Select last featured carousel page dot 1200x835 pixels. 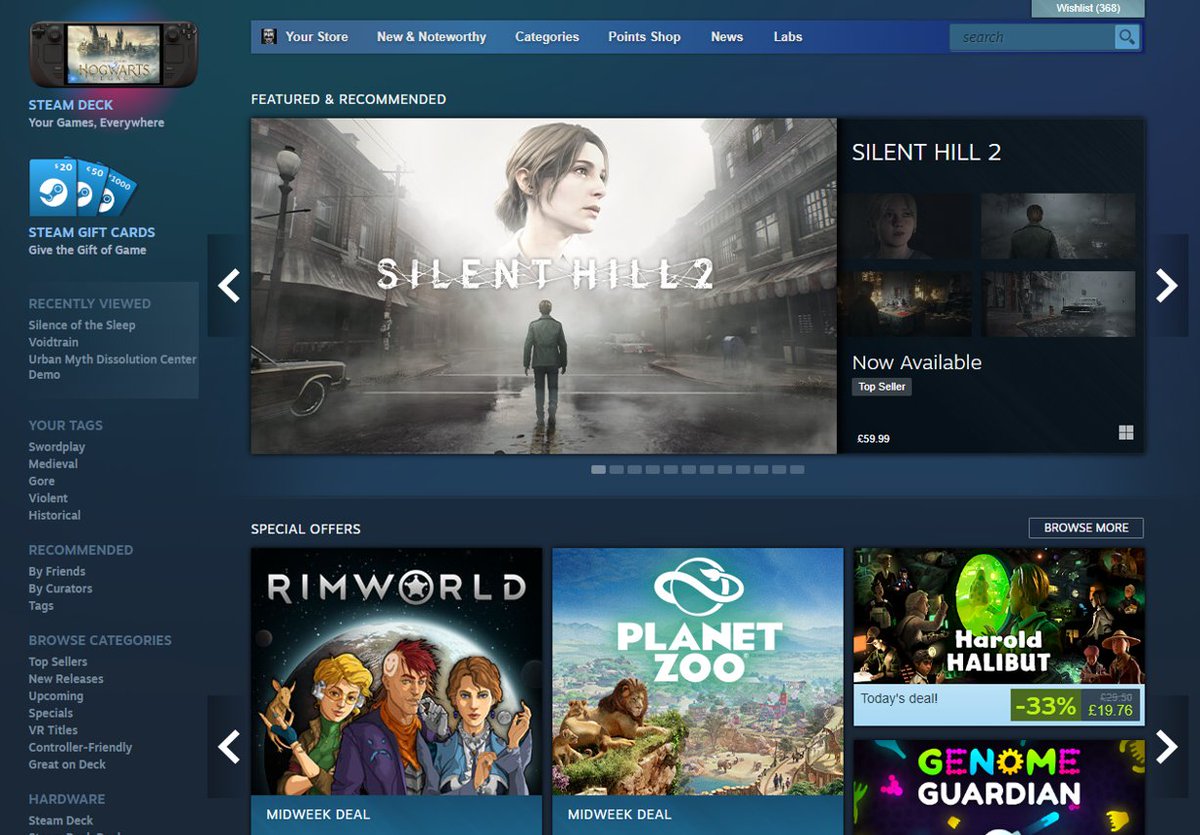(797, 469)
